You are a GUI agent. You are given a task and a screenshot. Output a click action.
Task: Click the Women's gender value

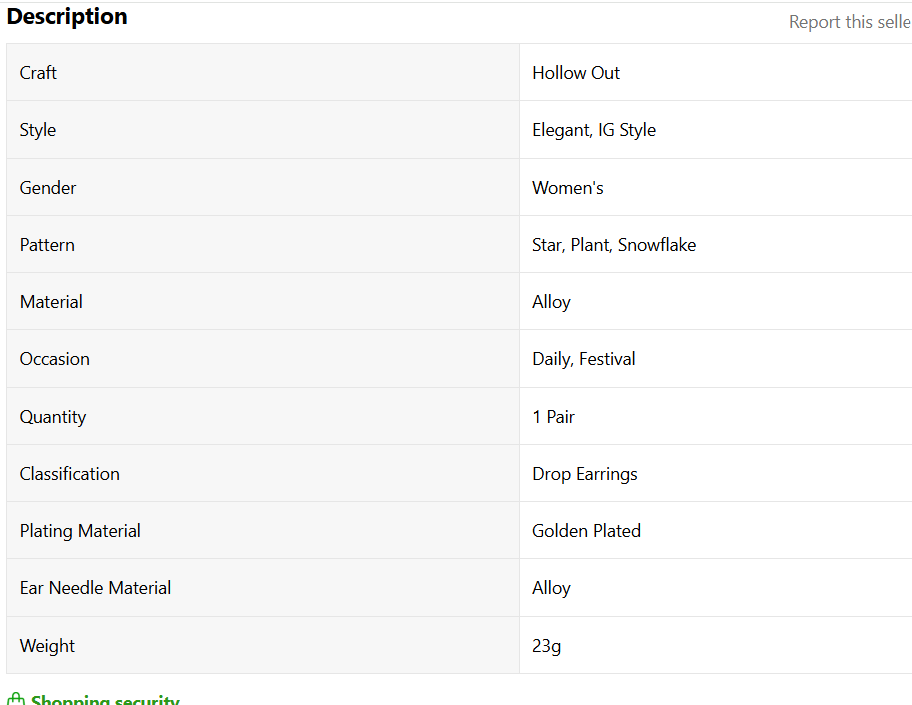[x=568, y=188]
